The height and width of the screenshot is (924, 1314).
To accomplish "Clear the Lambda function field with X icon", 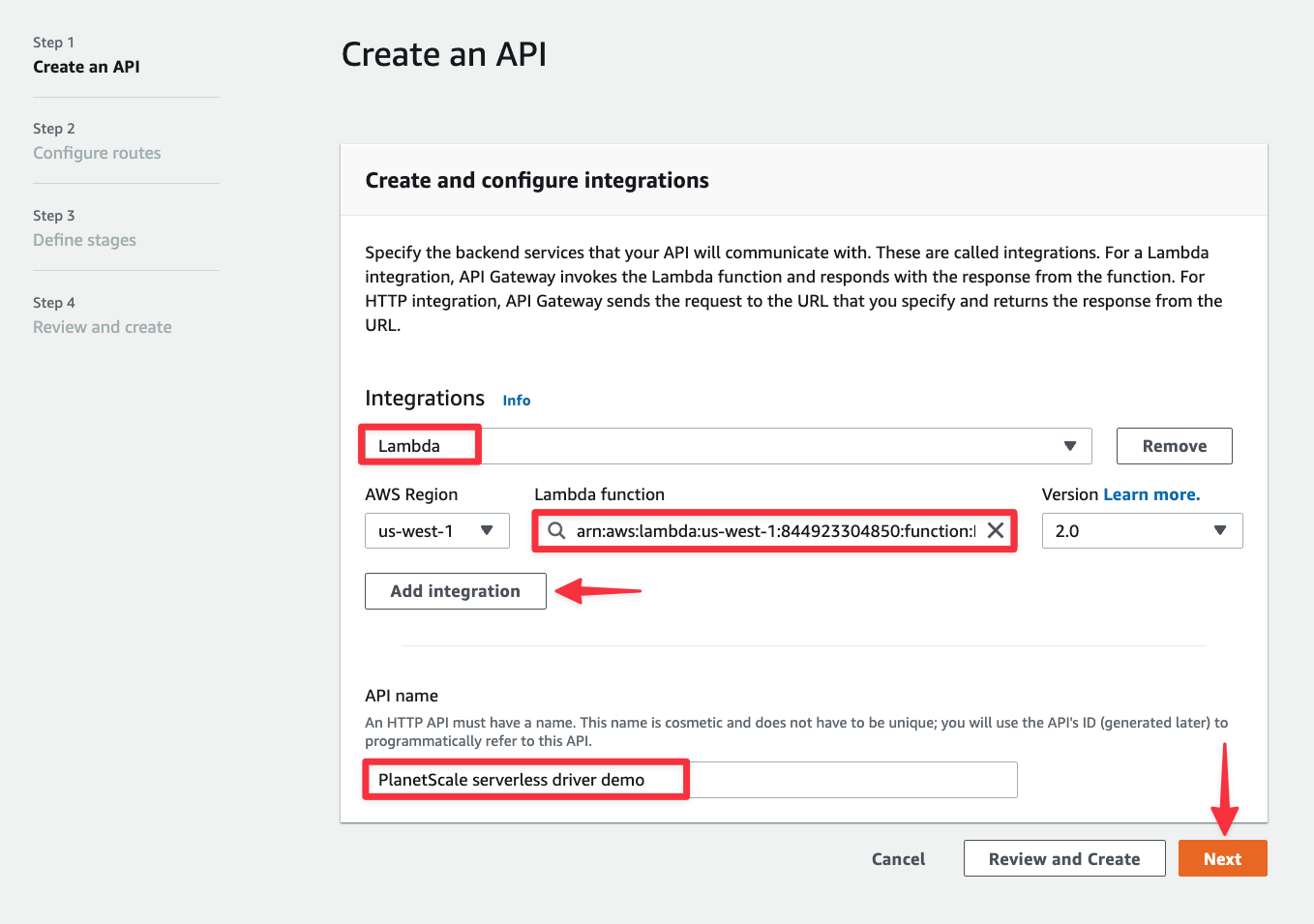I will pyautogui.click(x=995, y=530).
